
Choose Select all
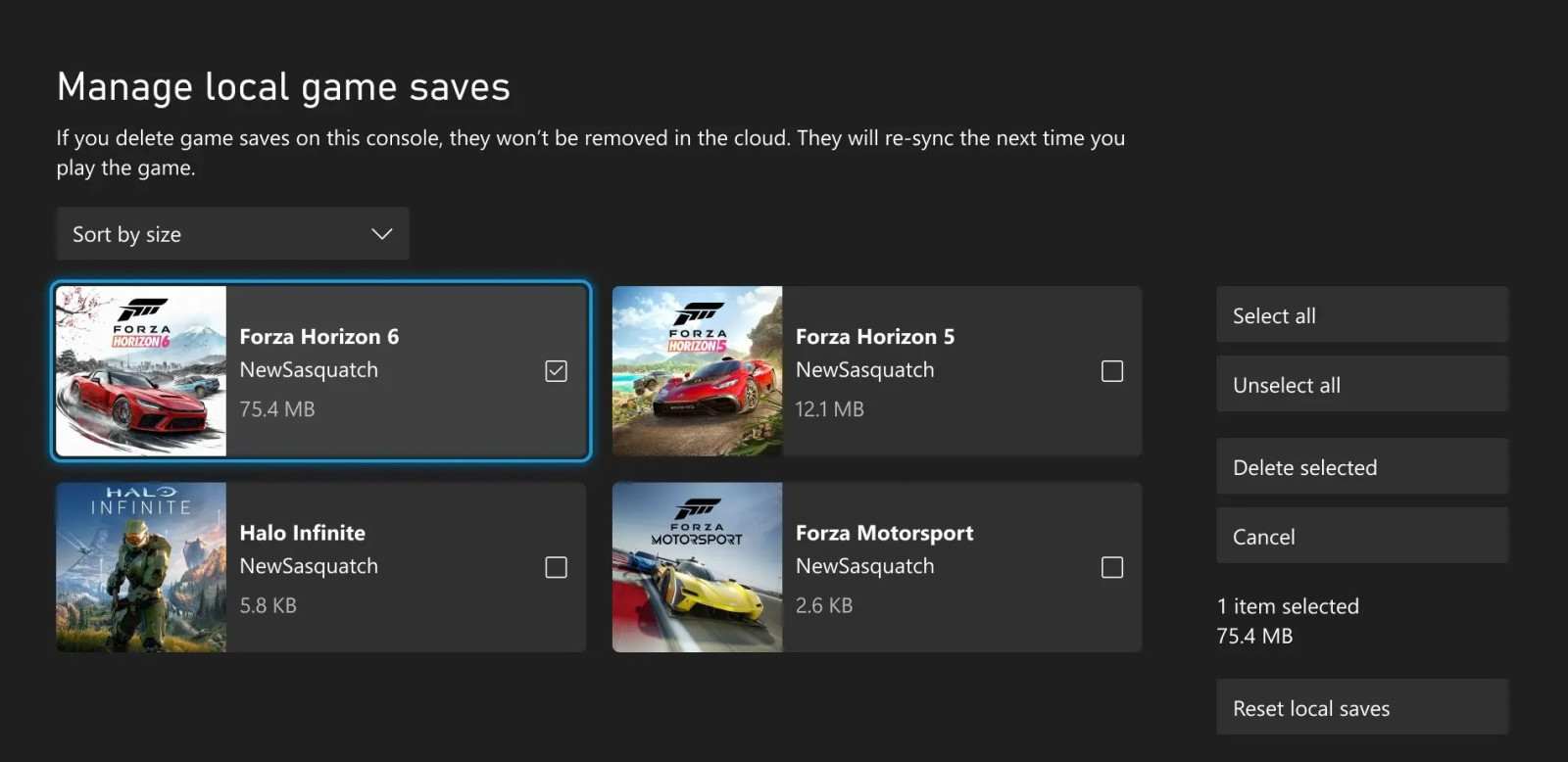(1362, 315)
